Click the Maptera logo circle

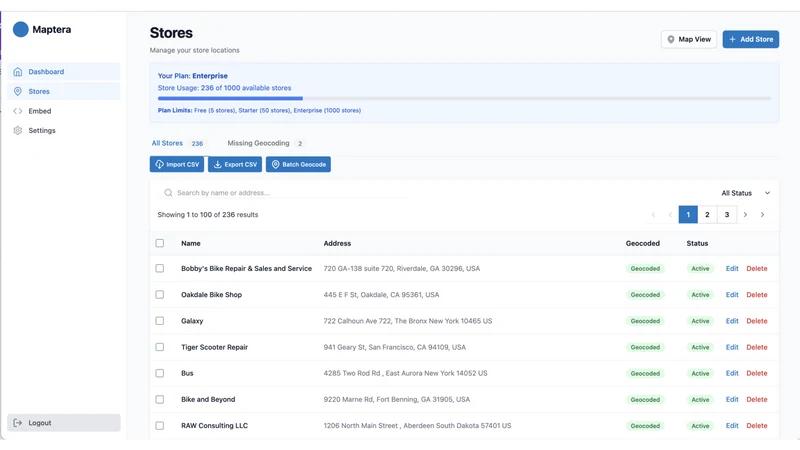click(20, 29)
